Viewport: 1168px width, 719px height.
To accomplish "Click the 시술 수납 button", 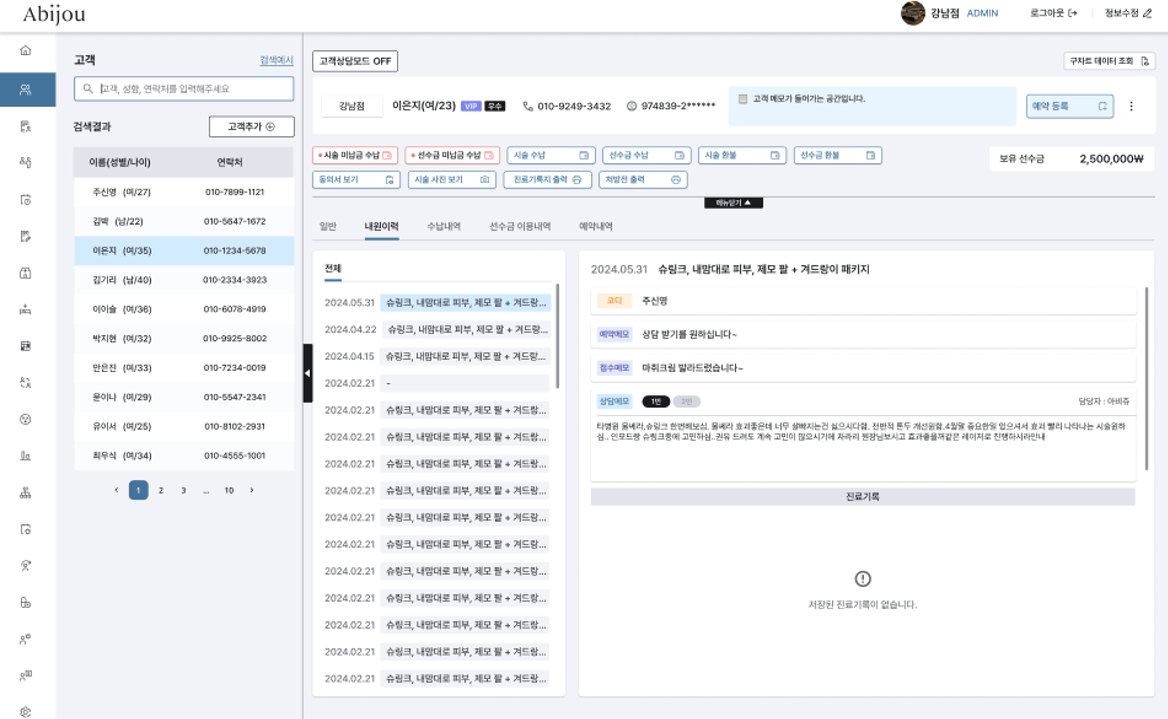I will [x=551, y=156].
